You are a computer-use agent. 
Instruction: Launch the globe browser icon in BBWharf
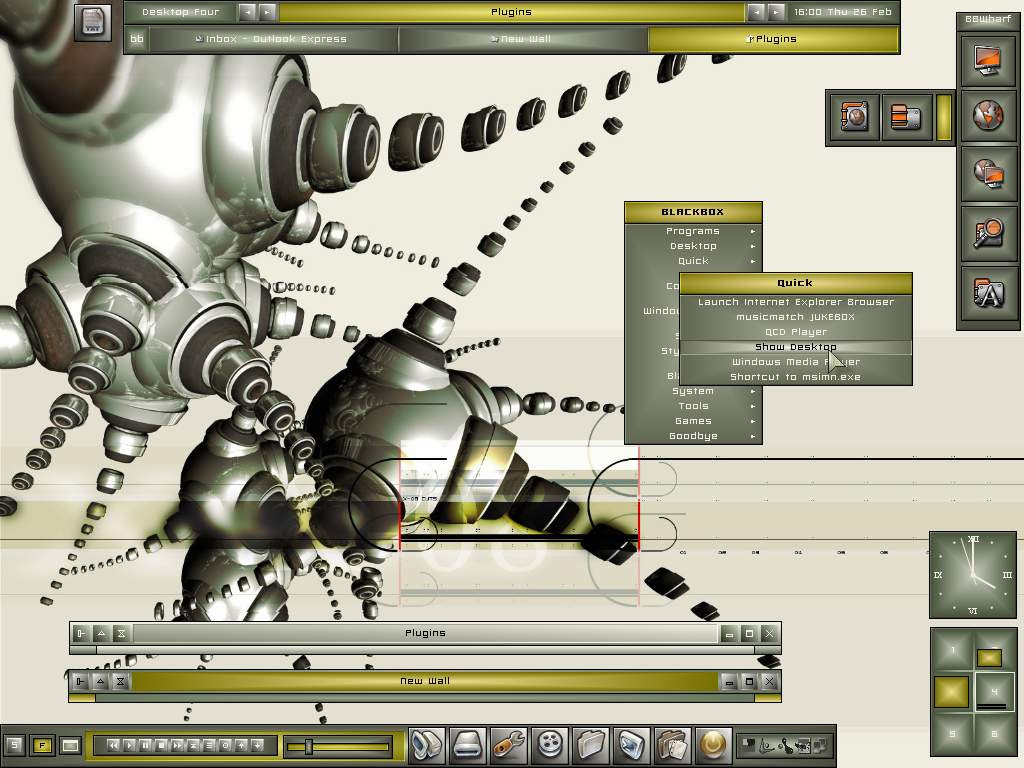(x=988, y=116)
